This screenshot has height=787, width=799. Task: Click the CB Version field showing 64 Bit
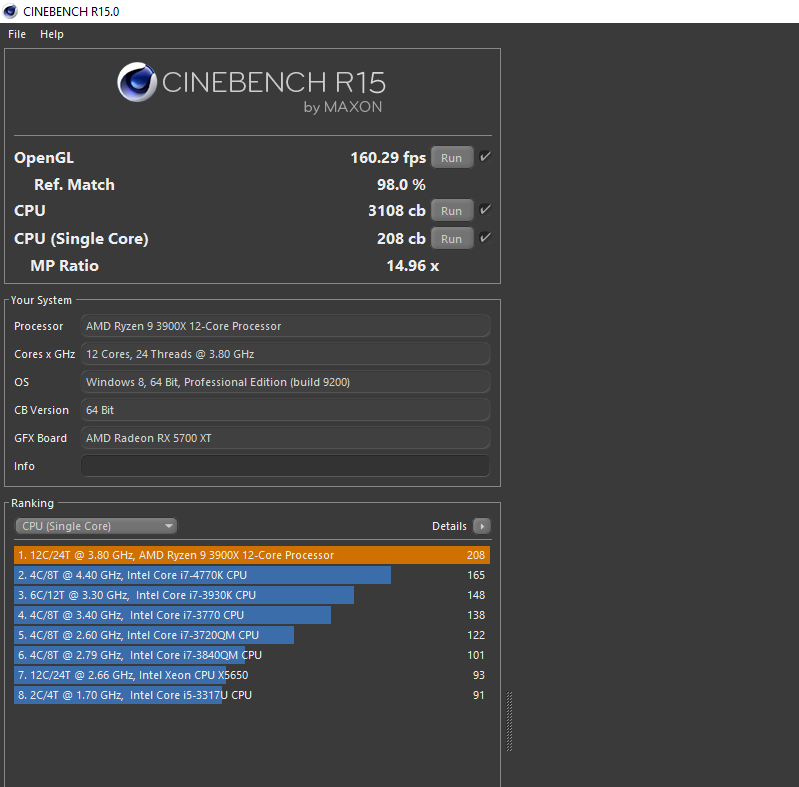click(285, 410)
